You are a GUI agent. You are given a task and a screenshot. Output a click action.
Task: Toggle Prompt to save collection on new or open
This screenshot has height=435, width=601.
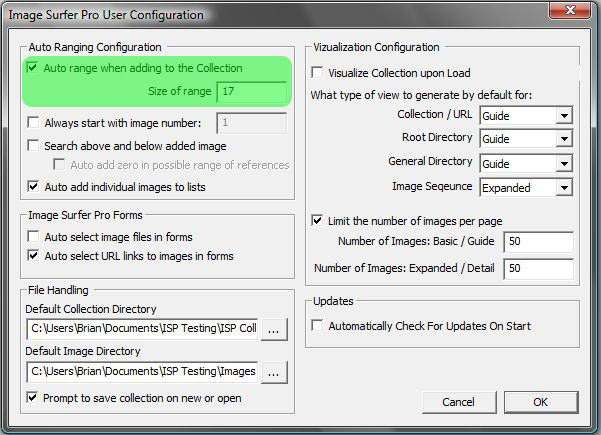pyautogui.click(x=32, y=397)
